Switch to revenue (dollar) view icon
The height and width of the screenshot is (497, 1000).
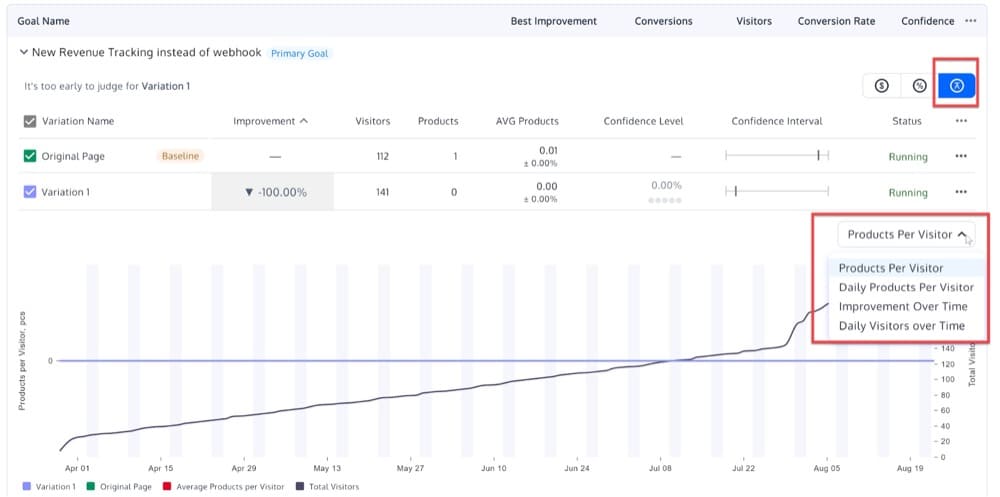coord(881,86)
